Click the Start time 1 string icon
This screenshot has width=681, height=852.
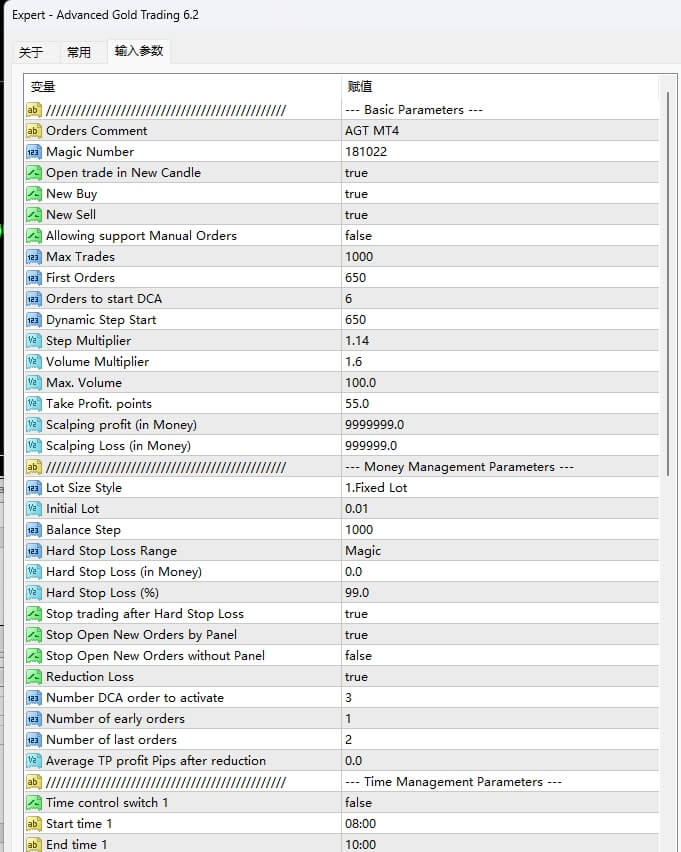[33, 824]
